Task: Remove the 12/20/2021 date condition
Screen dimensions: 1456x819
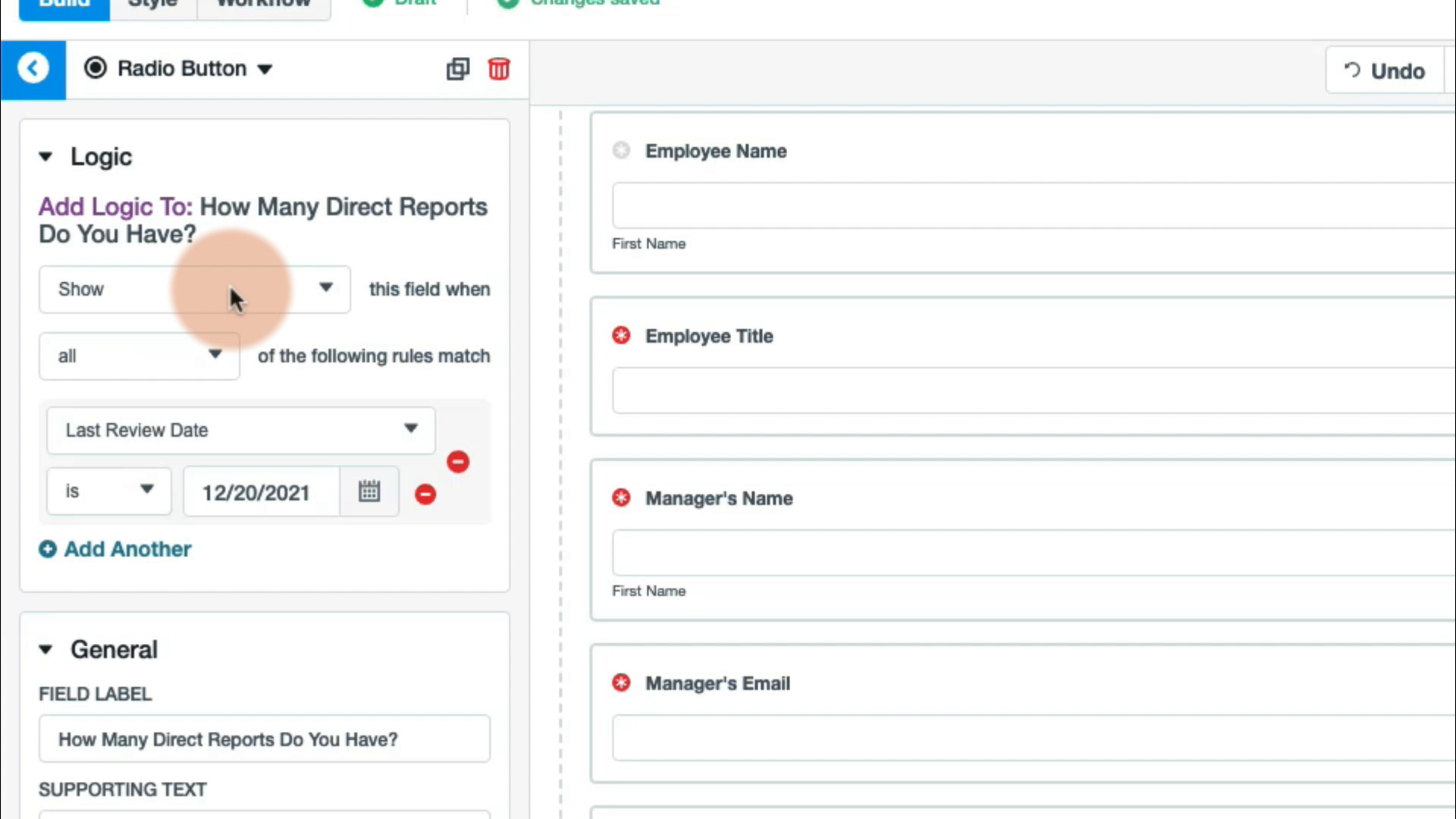Action: point(425,494)
